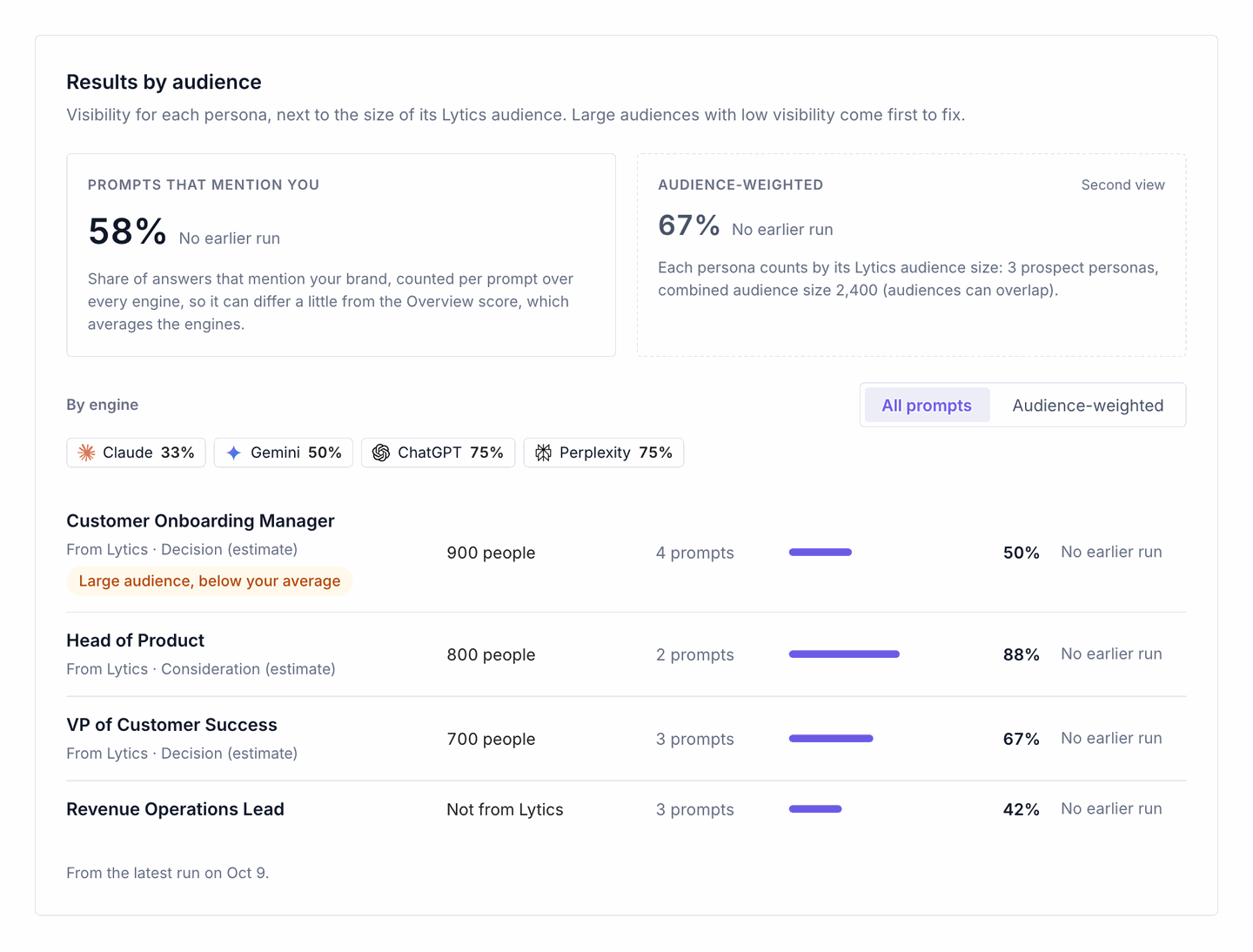The image size is (1253, 952).
Task: Switch to the All prompts view
Action: tap(927, 406)
